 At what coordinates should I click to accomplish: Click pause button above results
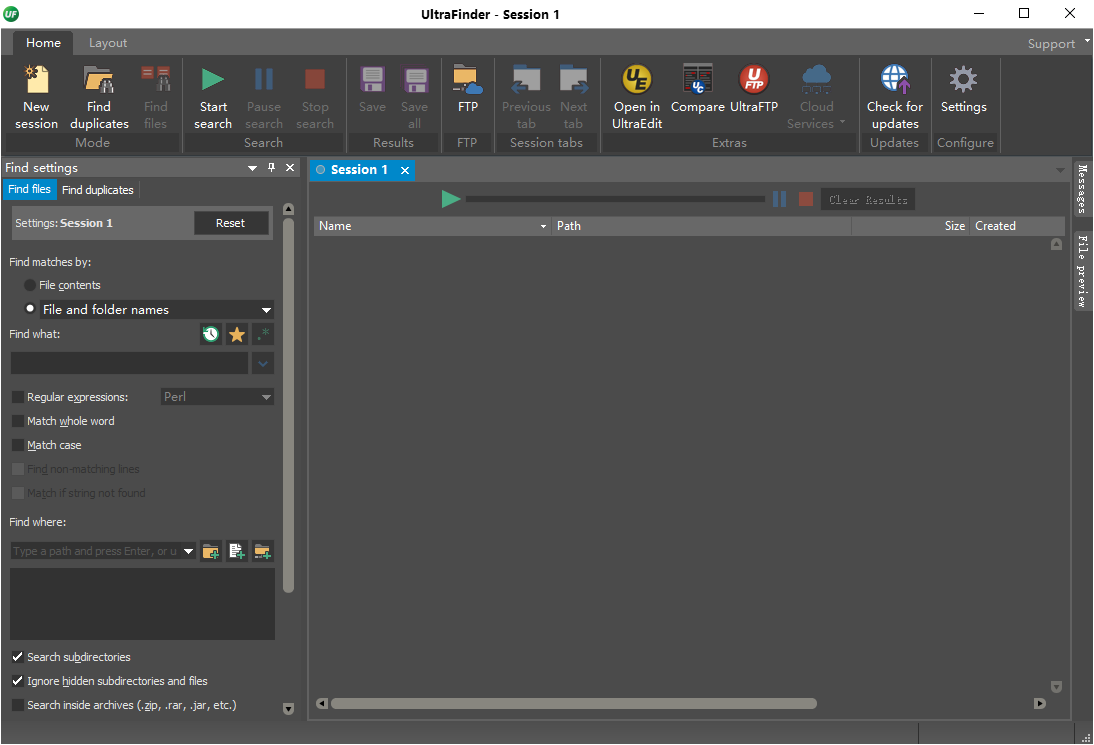[779, 200]
